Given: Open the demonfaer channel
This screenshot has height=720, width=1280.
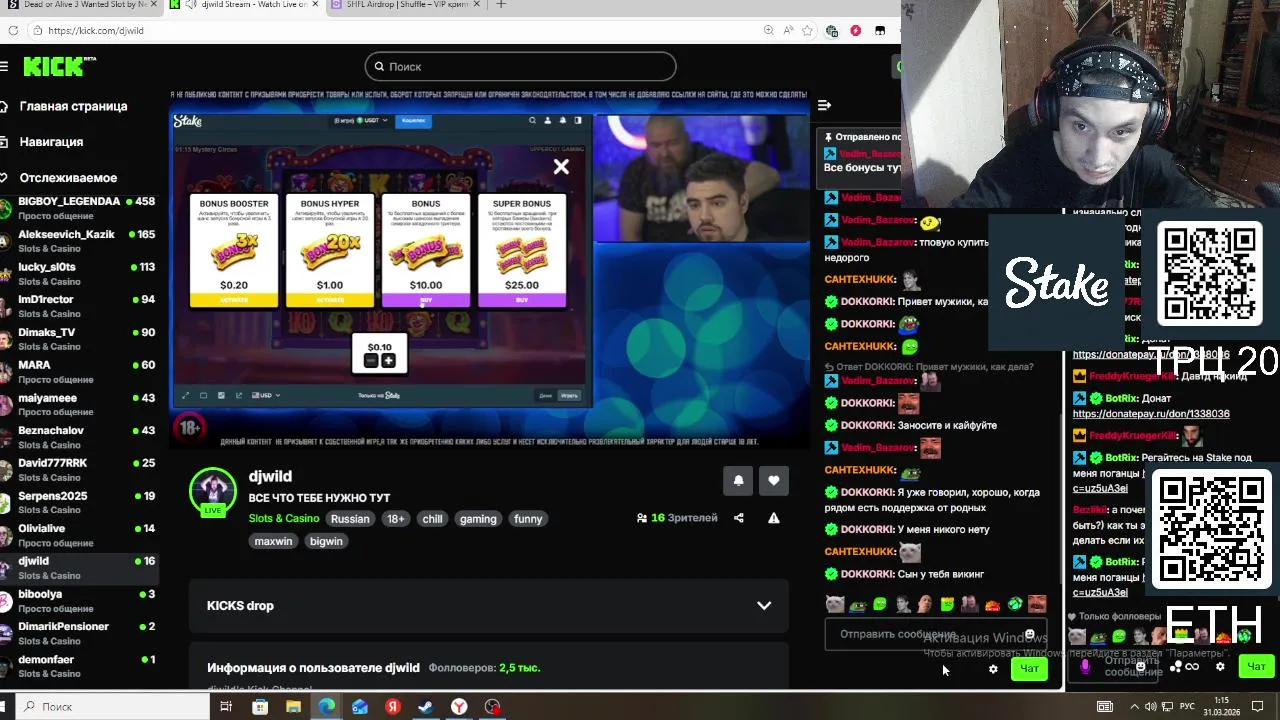Looking at the screenshot, I should click(80, 666).
